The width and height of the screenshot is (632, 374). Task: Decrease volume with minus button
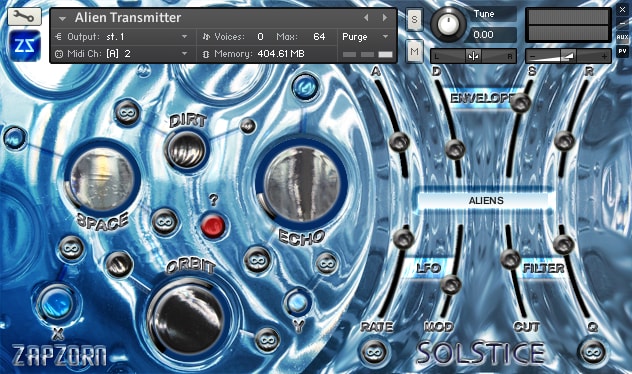[532, 56]
